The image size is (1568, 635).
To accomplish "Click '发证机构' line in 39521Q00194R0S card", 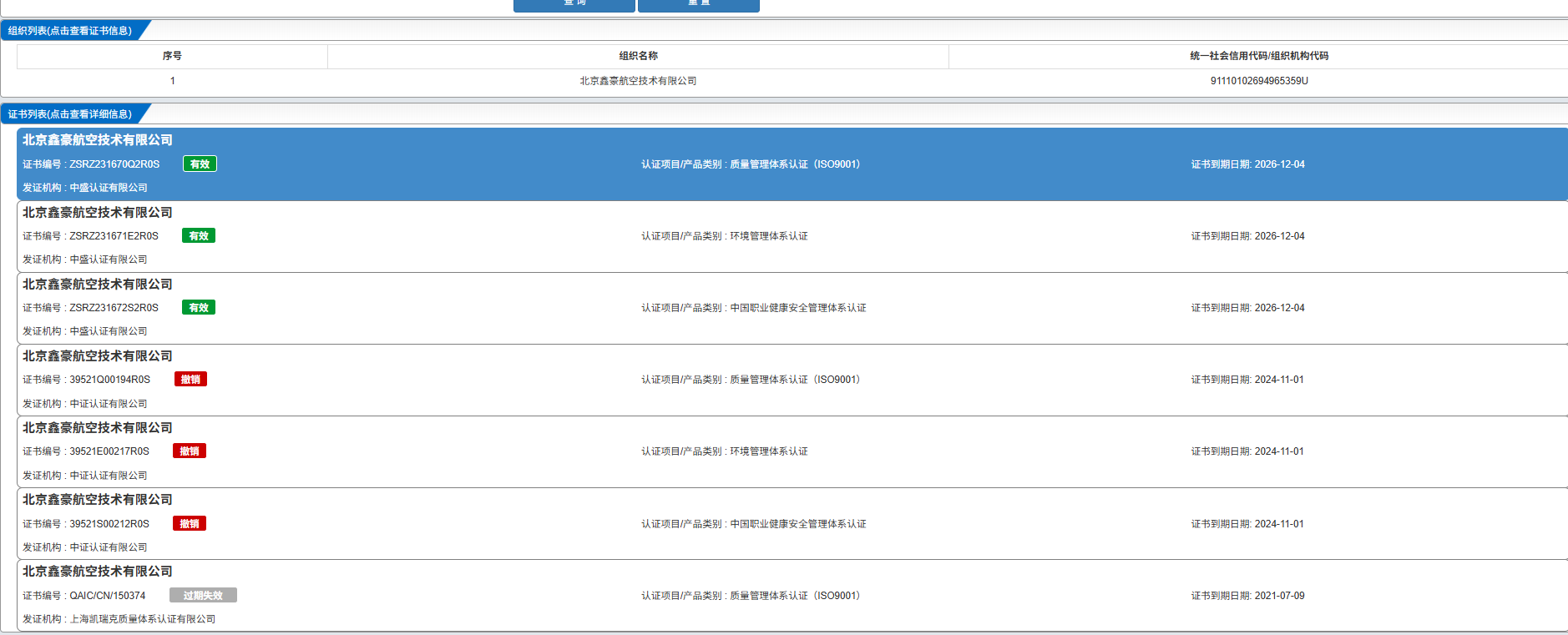I will pos(85,404).
